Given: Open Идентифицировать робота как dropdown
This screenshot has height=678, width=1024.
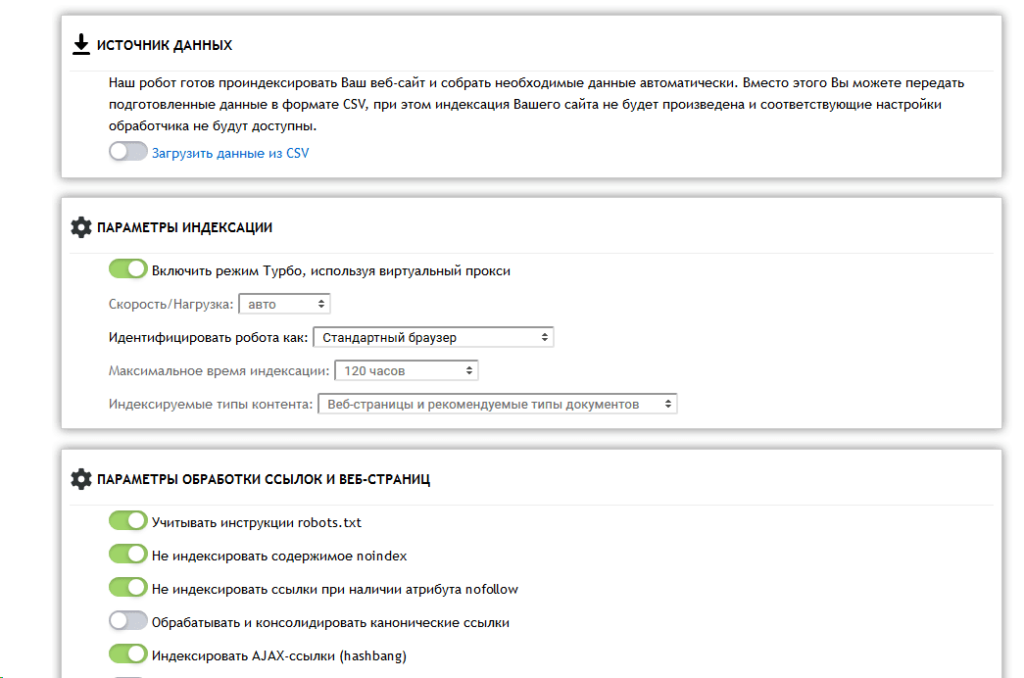Looking at the screenshot, I should coord(434,337).
